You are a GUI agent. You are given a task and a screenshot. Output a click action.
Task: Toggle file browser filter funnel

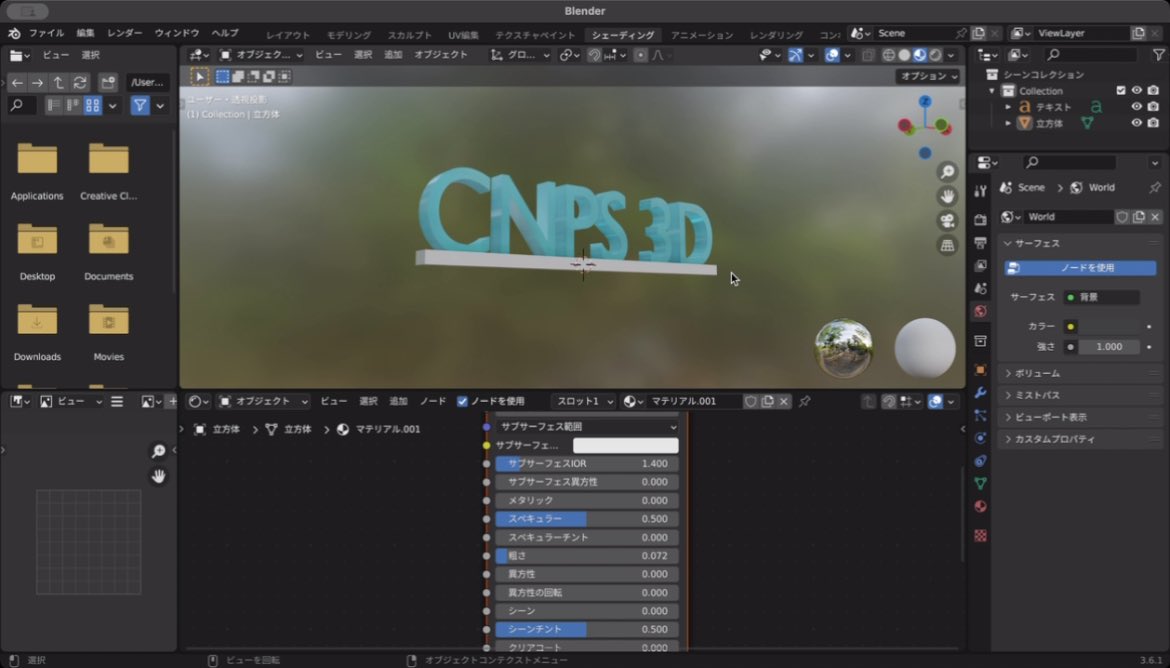(140, 106)
